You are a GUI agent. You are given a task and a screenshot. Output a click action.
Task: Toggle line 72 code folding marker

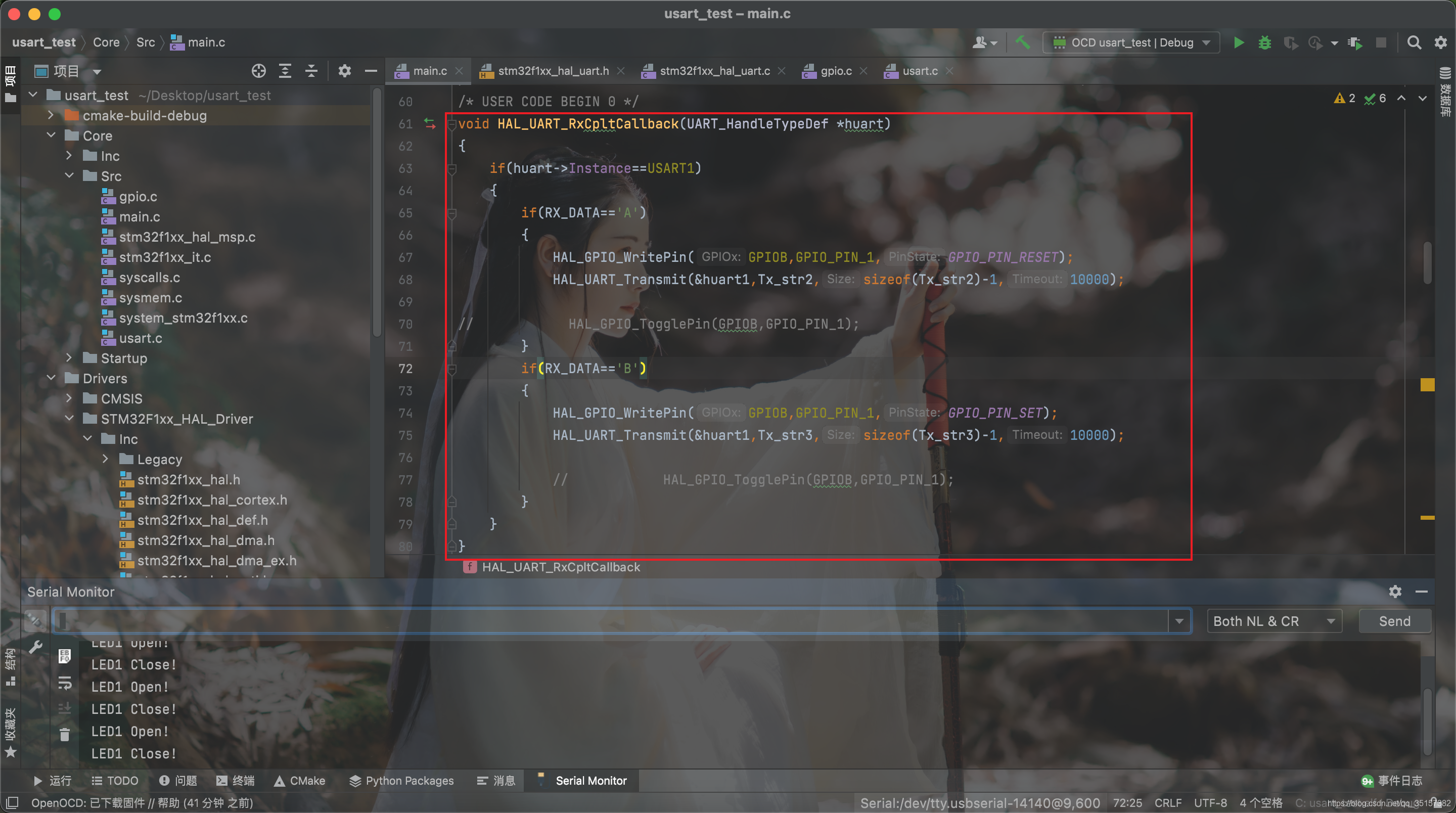coord(451,369)
